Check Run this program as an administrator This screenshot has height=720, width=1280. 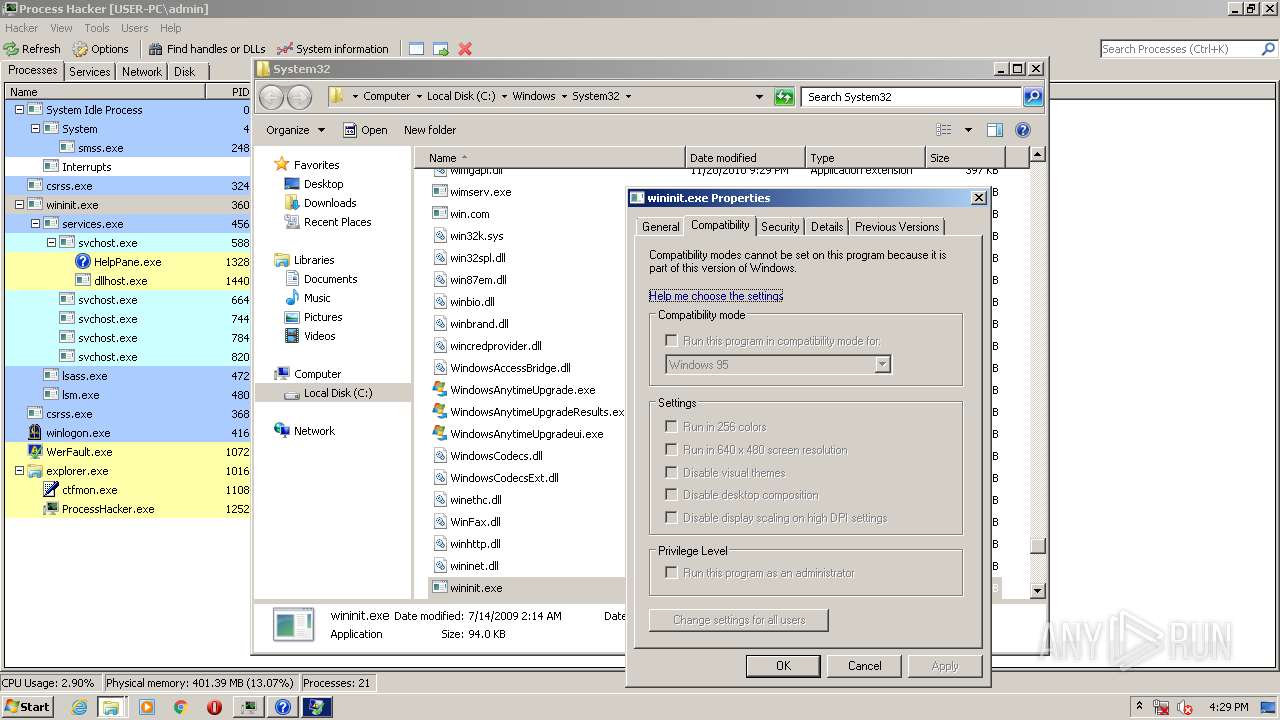[x=671, y=573]
